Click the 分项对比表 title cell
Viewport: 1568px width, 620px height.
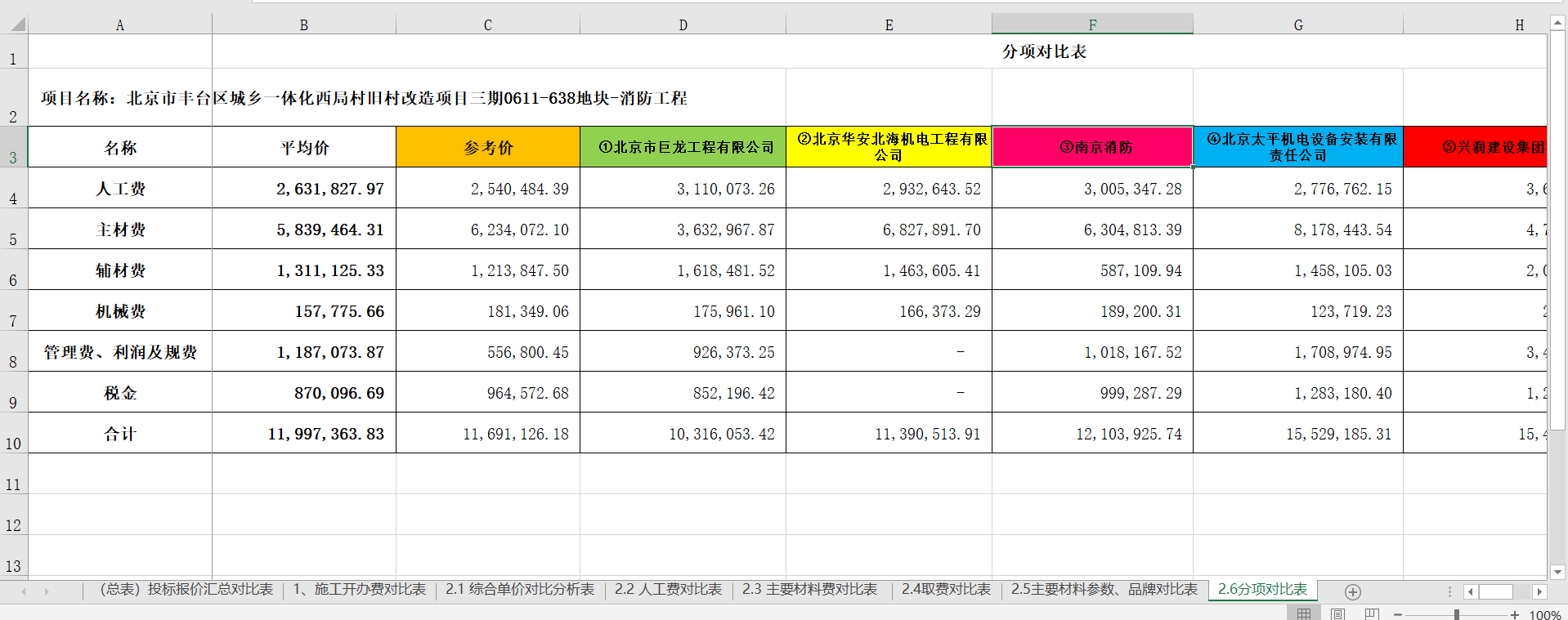[1044, 51]
